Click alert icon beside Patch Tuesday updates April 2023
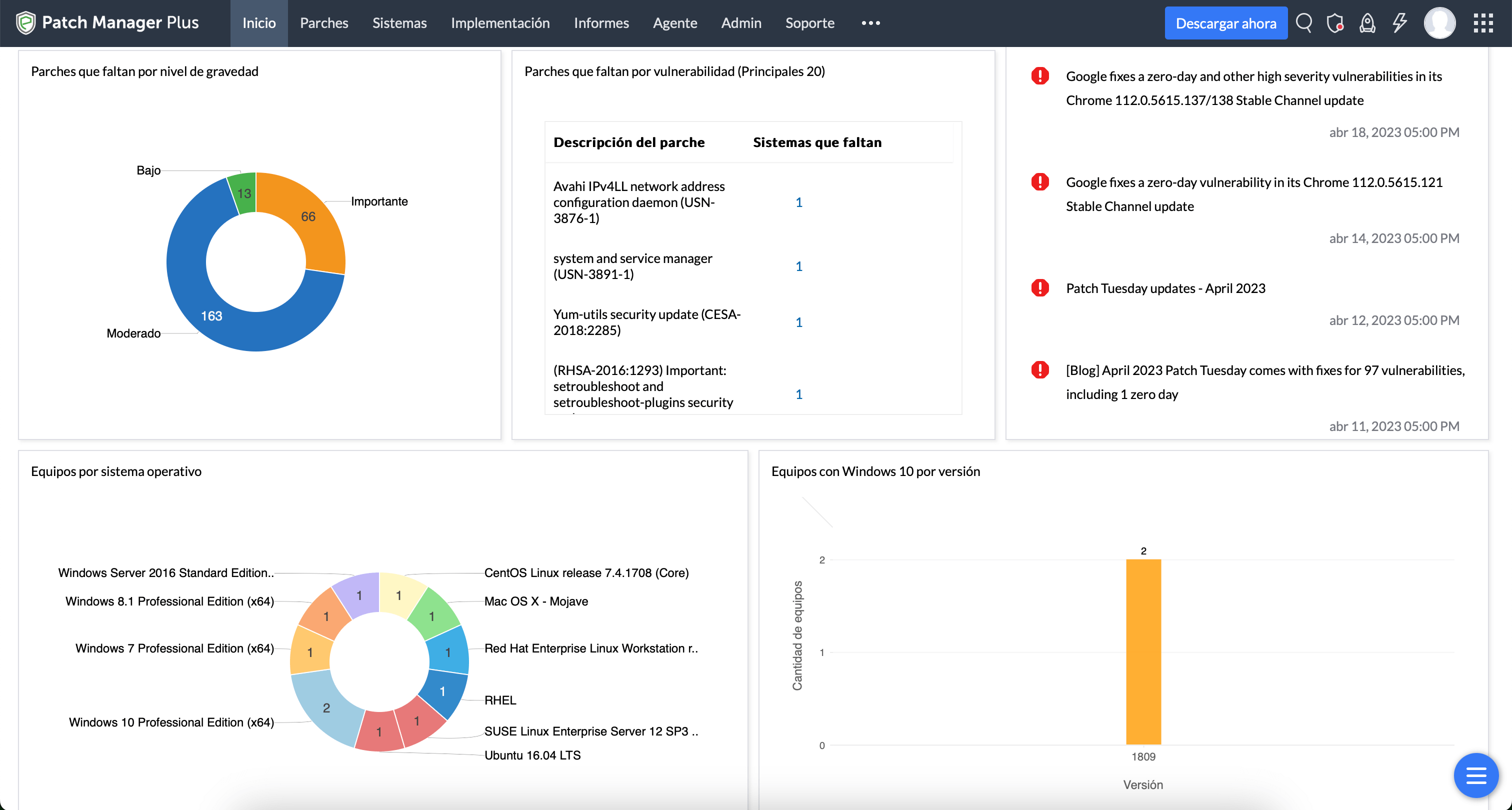This screenshot has width=1512, height=810. pos(1039,287)
